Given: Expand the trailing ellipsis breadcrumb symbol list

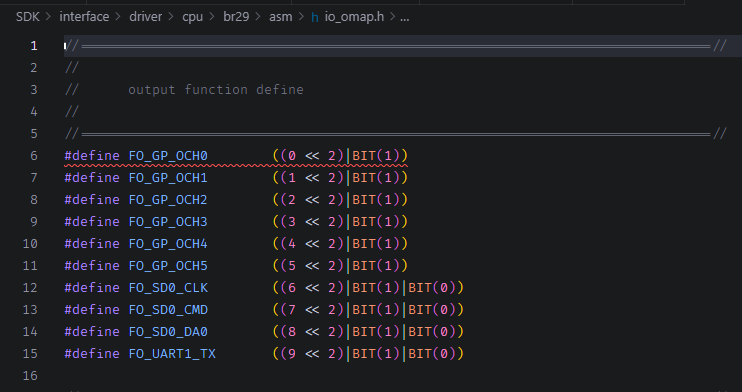Looking at the screenshot, I should [x=405, y=18].
